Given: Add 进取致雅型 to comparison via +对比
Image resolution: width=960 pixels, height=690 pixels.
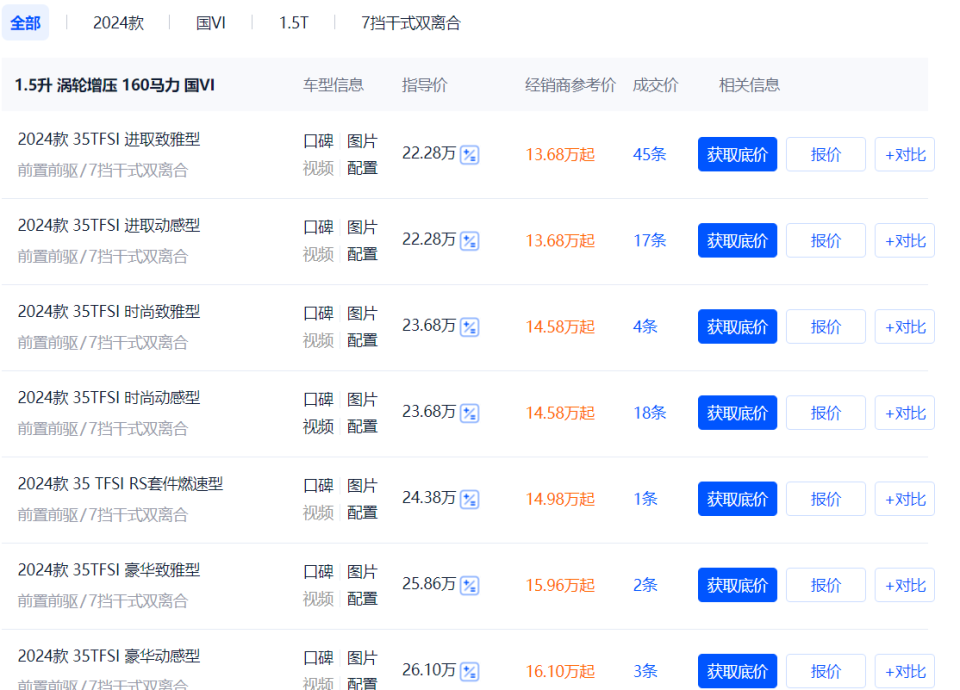Looking at the screenshot, I should [x=904, y=154].
